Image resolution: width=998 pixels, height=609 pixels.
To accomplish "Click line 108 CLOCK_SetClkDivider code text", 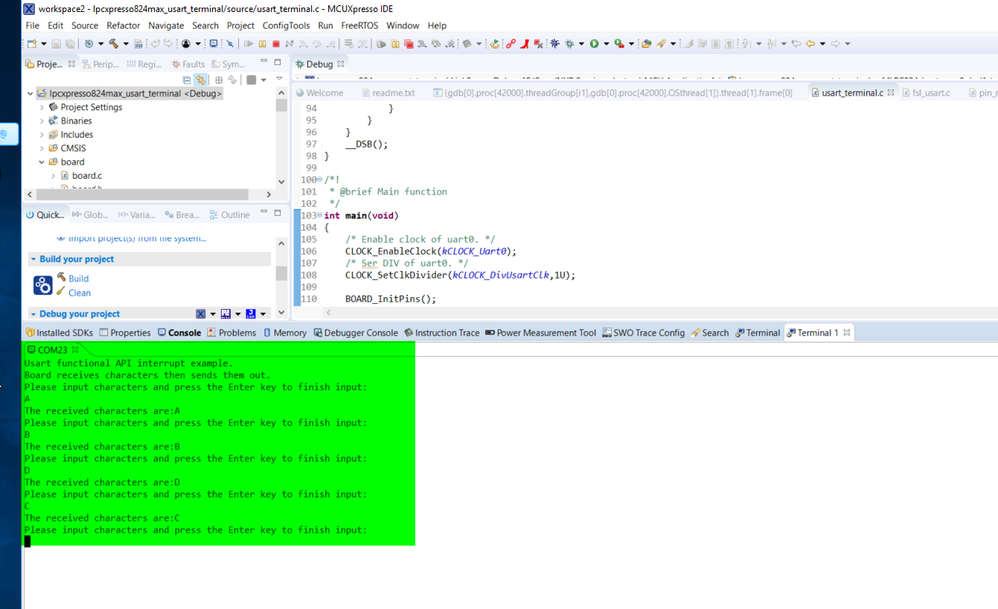I will 460,275.
